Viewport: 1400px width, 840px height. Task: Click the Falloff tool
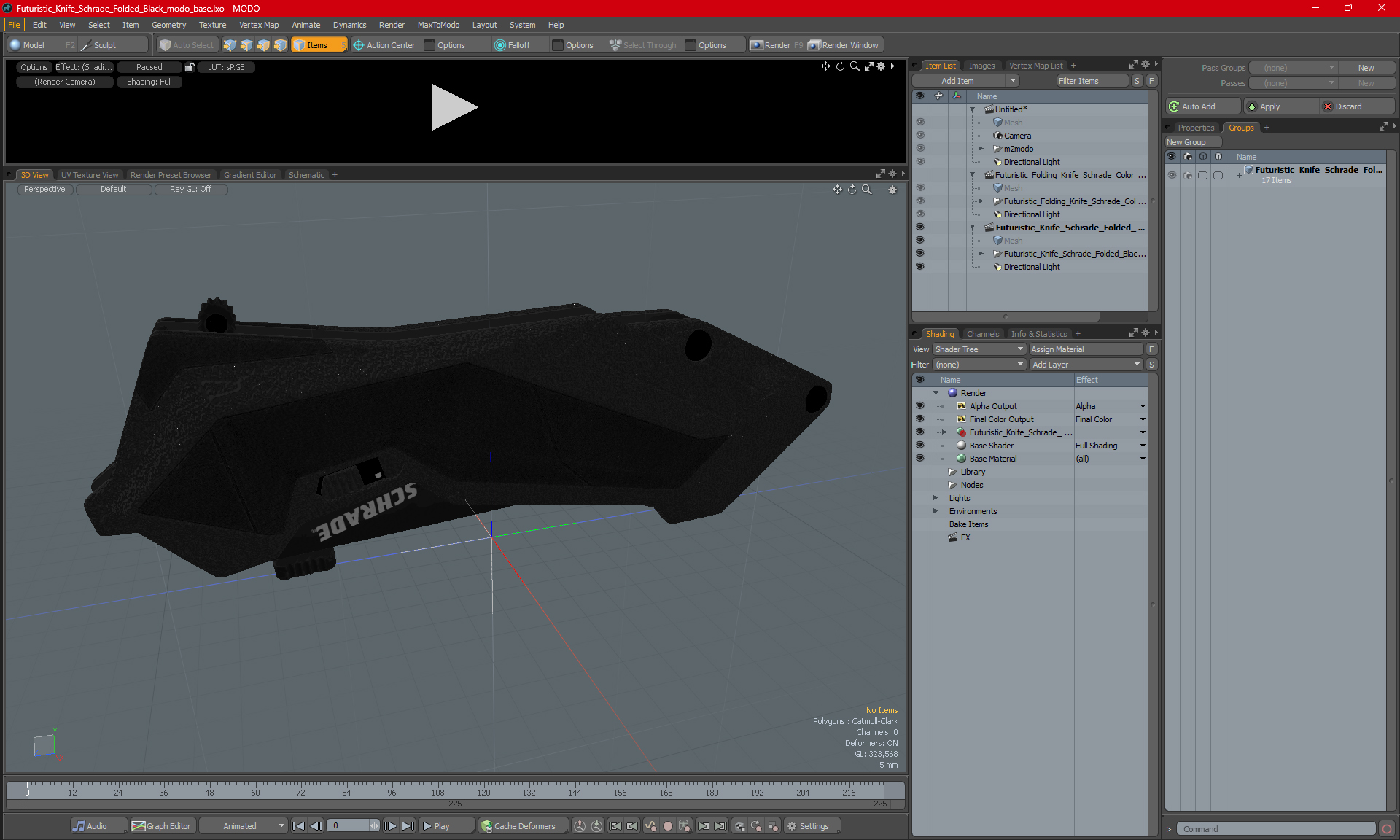513,45
